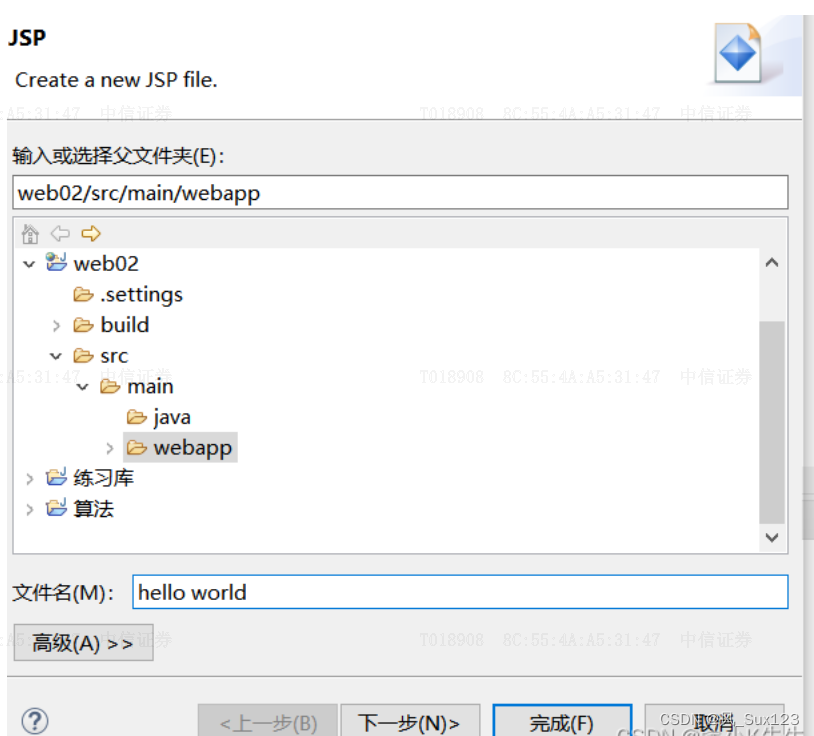Select the src folder label
This screenshot has height=736, width=814.
click(114, 356)
